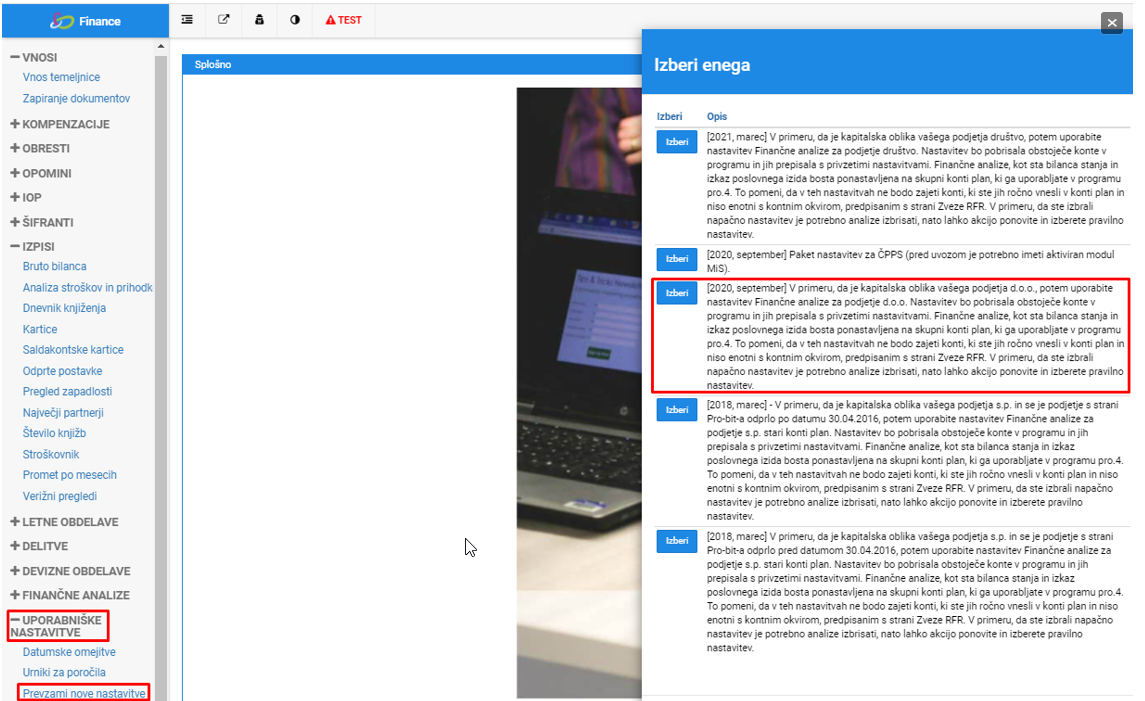
Task: Toggle the contrast half-circle icon
Action: click(295, 20)
